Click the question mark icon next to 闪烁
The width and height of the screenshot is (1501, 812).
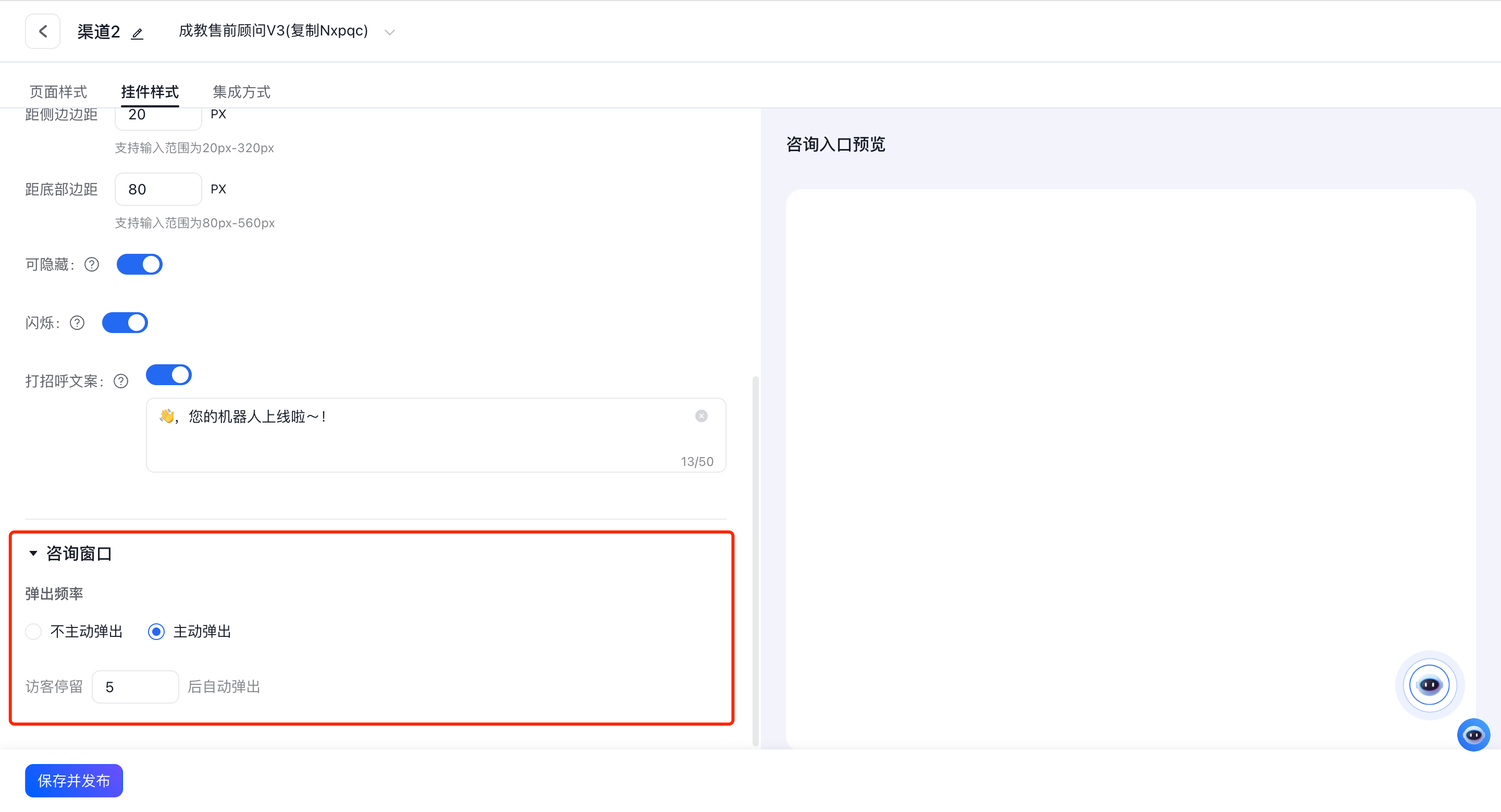click(x=77, y=323)
